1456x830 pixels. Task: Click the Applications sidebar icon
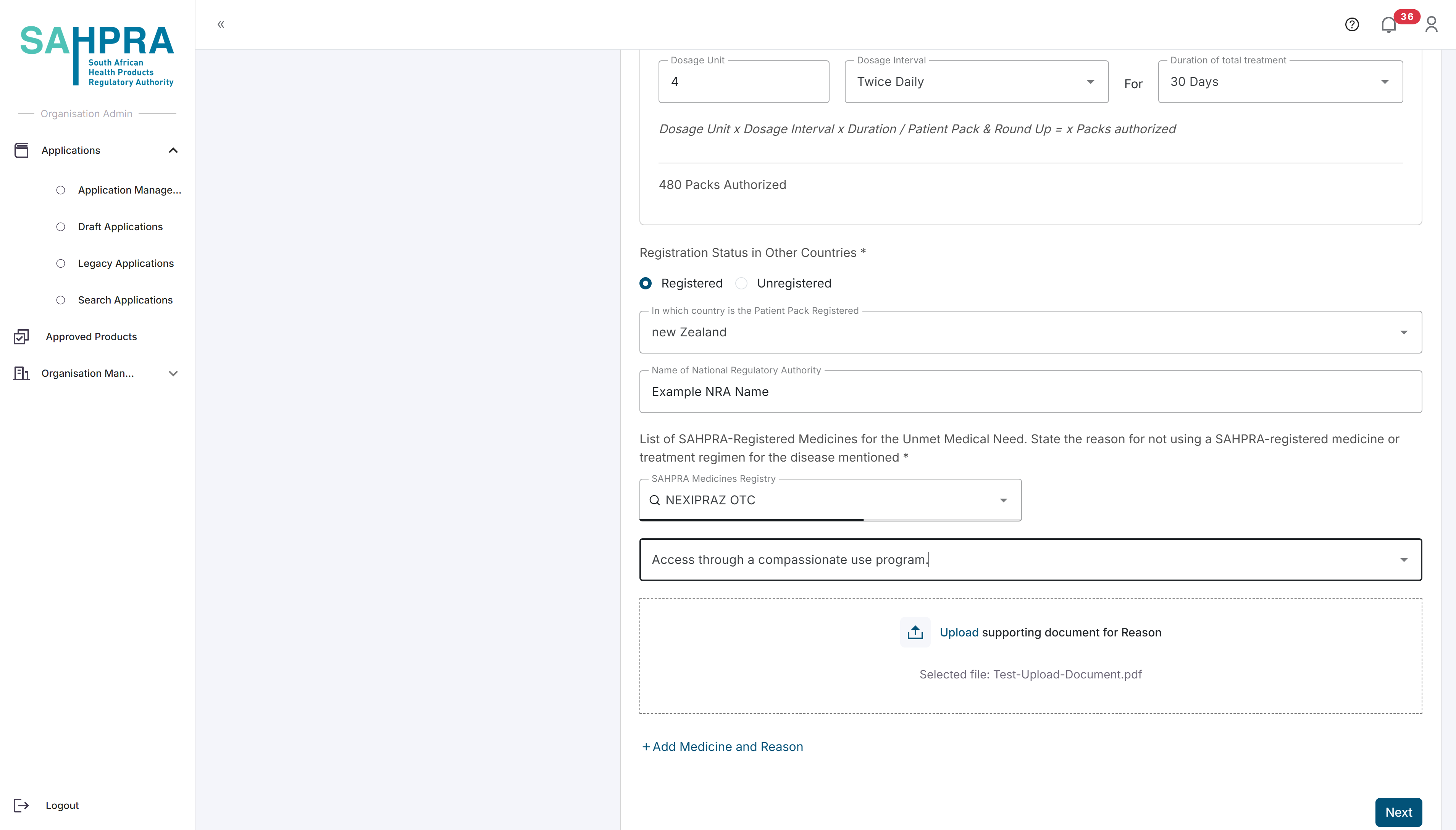21,150
